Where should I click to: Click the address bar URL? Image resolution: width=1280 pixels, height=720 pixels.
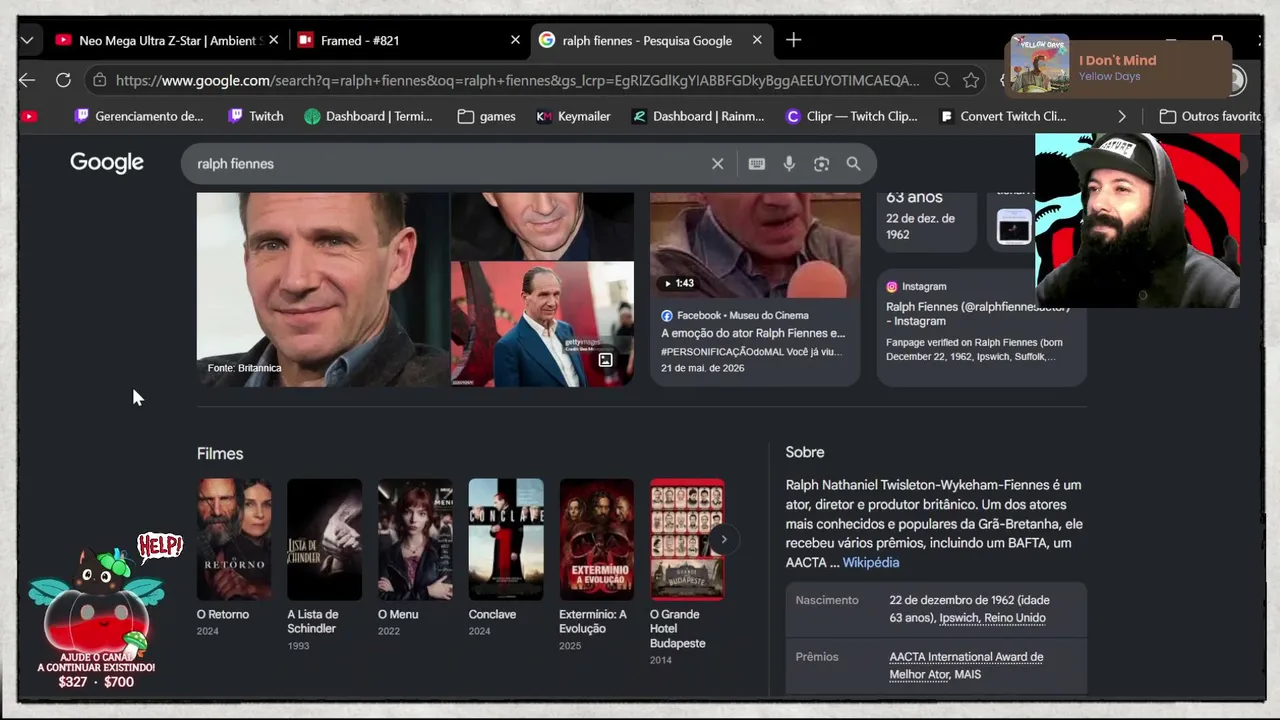pos(517,80)
